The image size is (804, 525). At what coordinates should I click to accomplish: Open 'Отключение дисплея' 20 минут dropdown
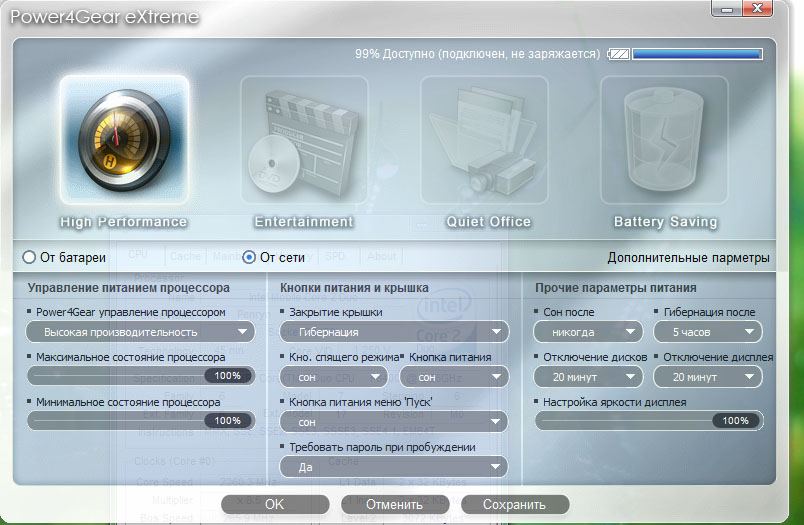708,377
